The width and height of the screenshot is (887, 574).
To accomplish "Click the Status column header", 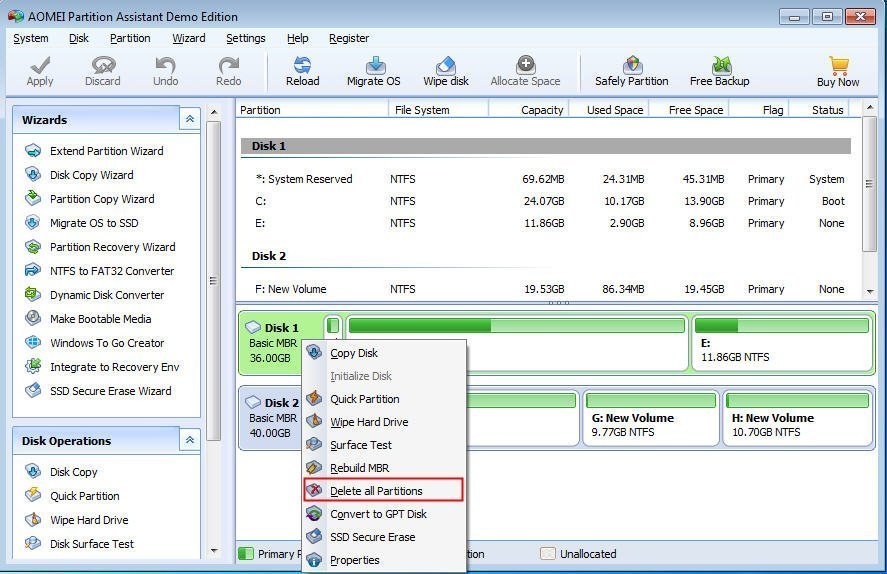I will click(820, 110).
